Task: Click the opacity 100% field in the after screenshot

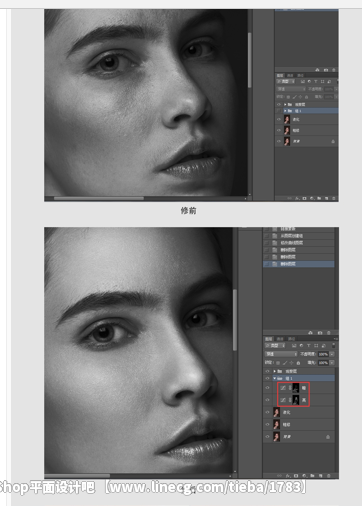Action: (x=323, y=354)
